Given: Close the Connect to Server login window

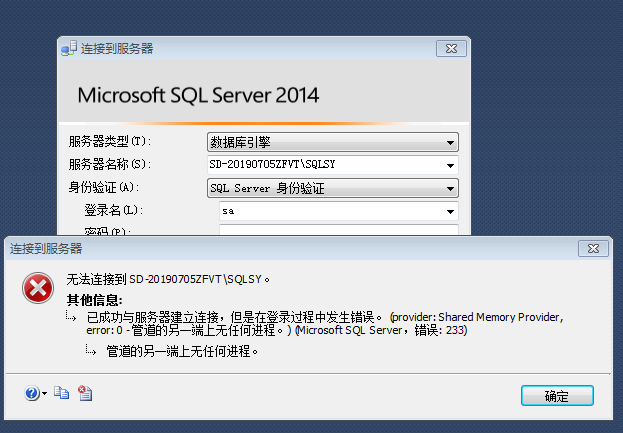Looking at the screenshot, I should [x=451, y=48].
